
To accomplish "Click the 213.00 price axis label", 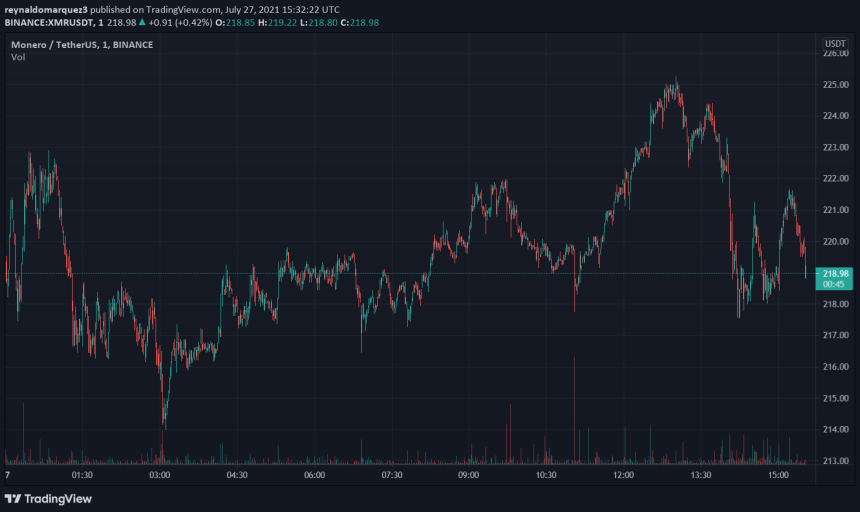I will tap(835, 461).
